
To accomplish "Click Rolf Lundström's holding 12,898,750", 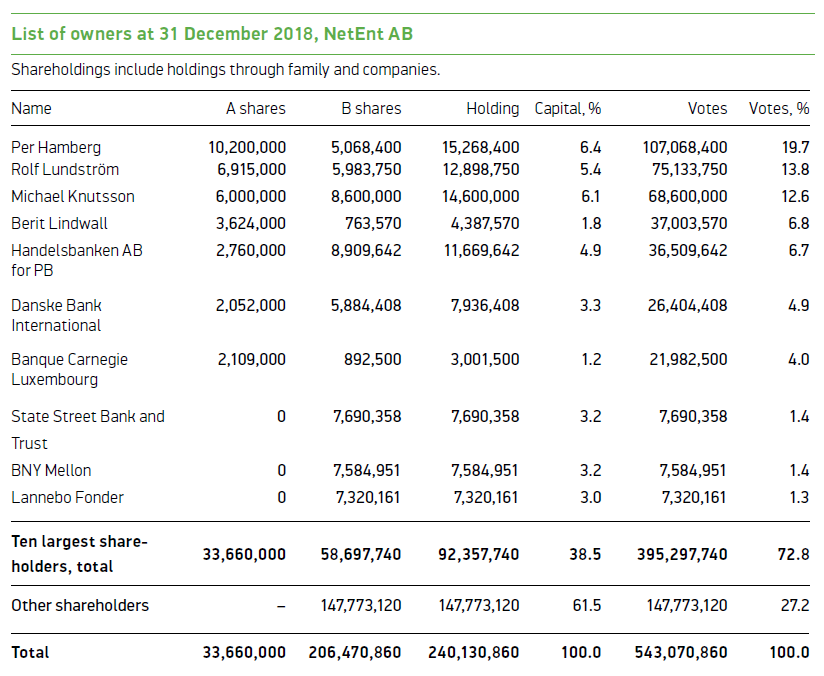I will click(x=481, y=170).
